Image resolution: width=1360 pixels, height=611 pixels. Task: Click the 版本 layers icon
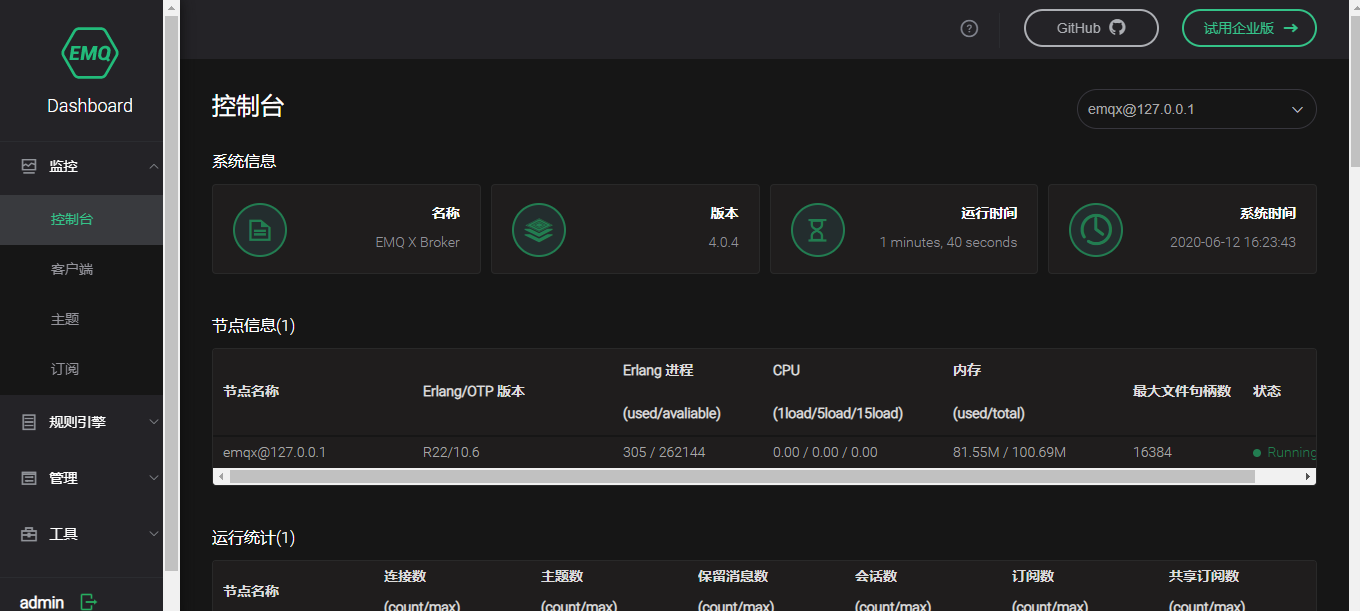tap(539, 230)
